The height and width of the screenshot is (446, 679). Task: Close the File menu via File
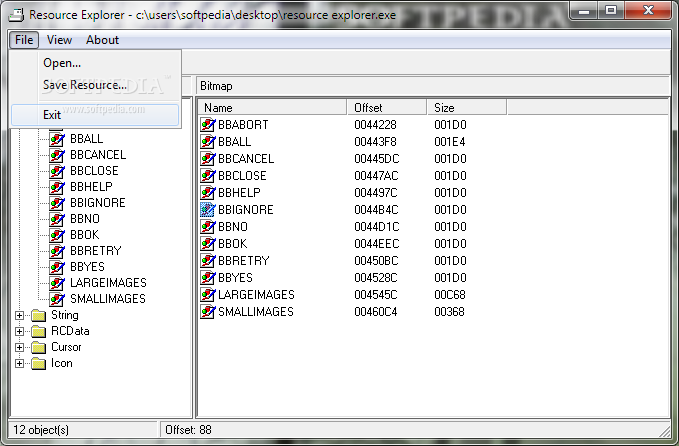click(24, 40)
